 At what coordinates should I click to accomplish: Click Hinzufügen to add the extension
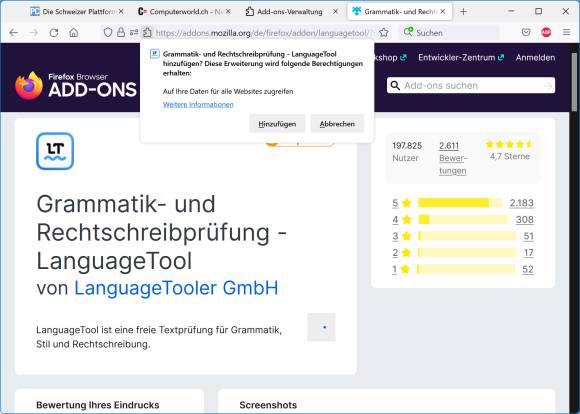click(x=277, y=124)
